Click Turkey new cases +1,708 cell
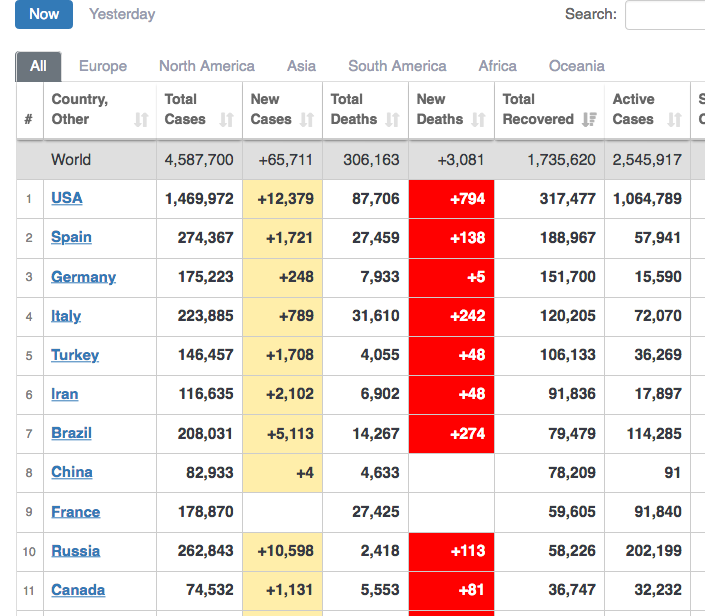This screenshot has width=705, height=616. (x=282, y=356)
